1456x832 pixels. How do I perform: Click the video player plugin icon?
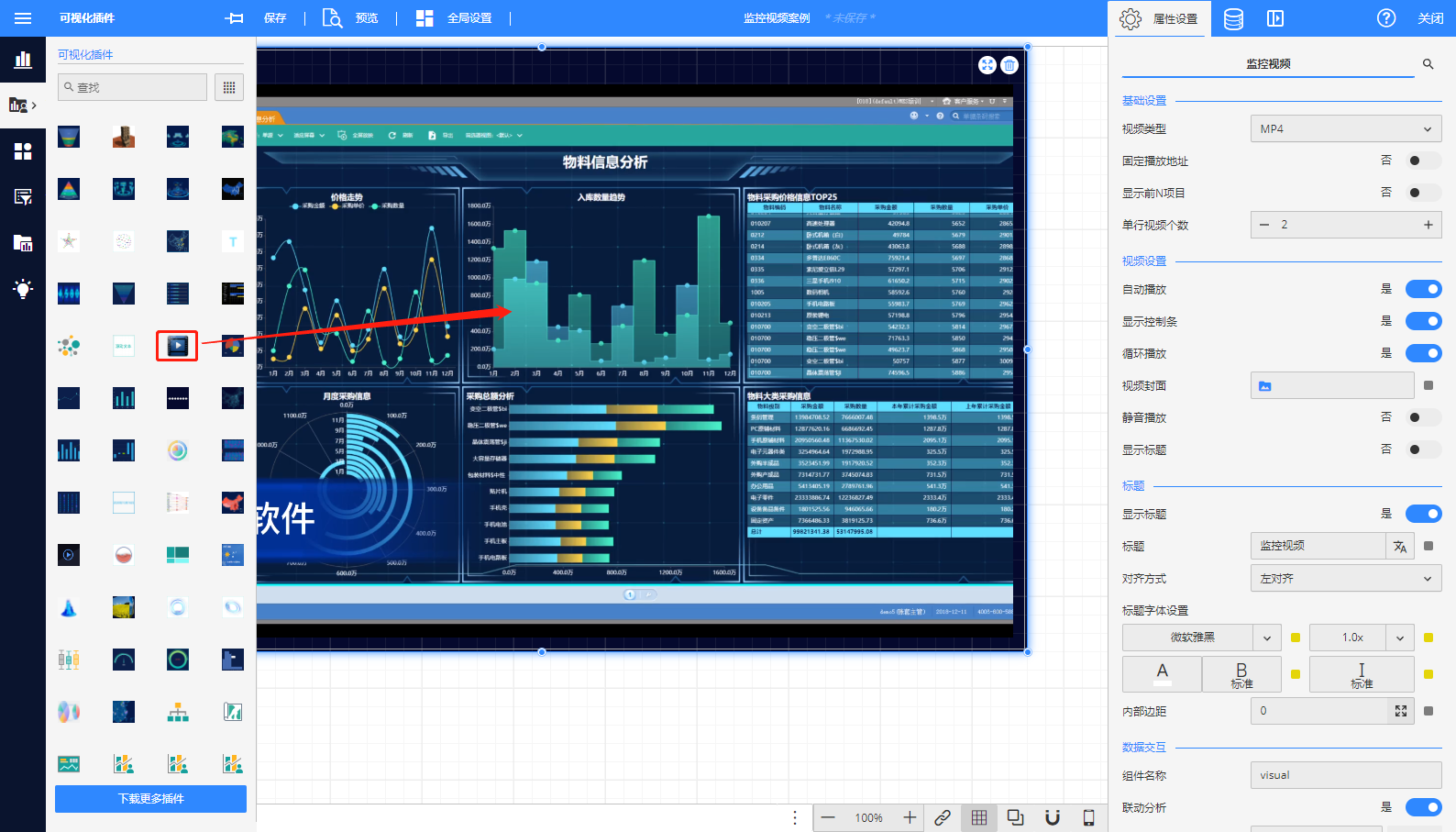click(177, 346)
